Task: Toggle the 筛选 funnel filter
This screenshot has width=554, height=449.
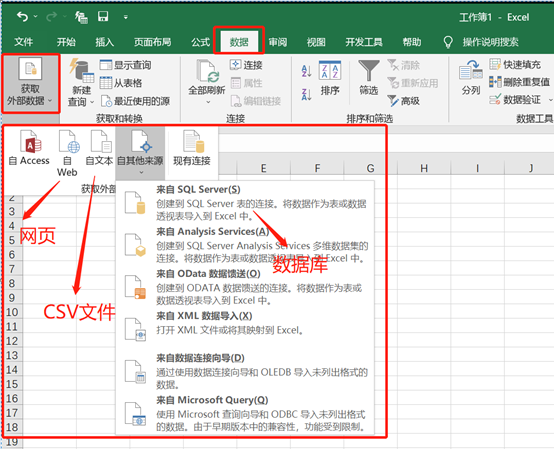Action: click(x=369, y=78)
